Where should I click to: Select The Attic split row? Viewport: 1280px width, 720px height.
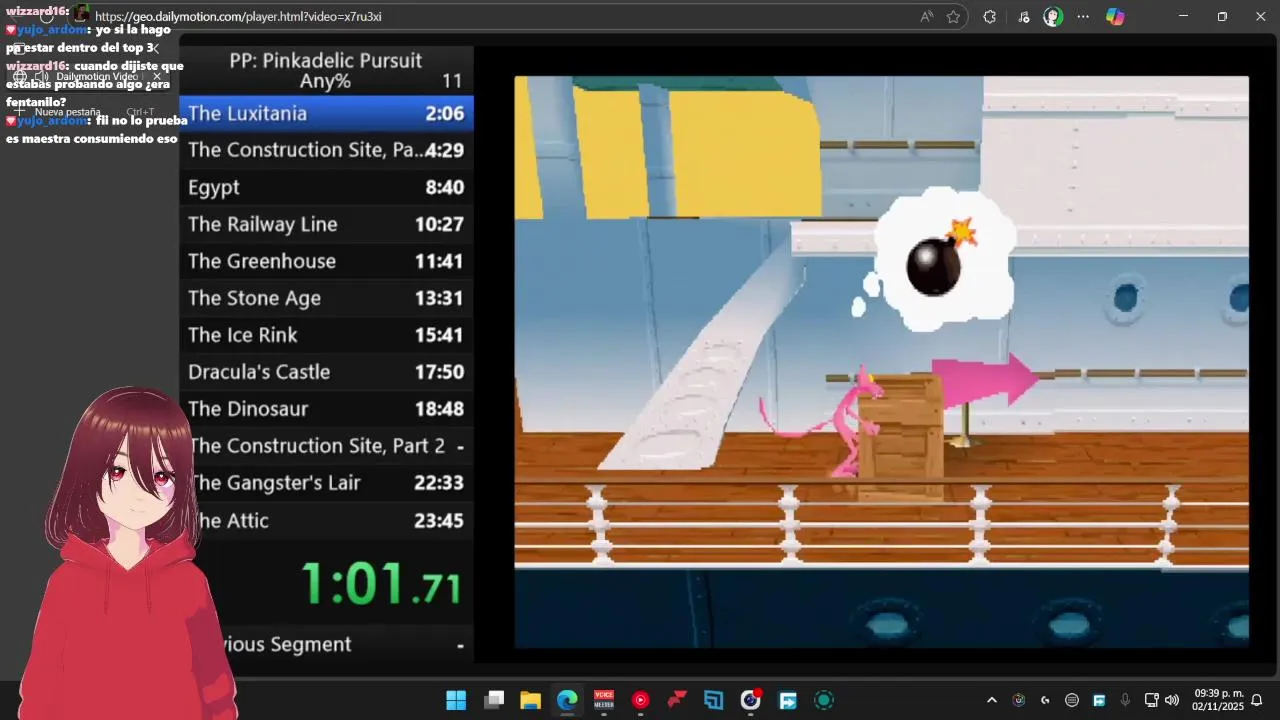point(326,520)
